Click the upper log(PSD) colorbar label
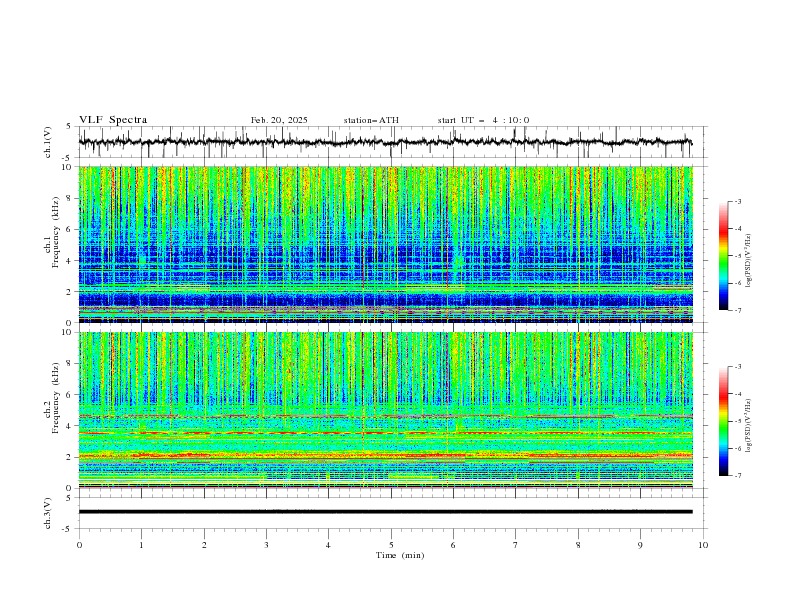 (x=748, y=261)
